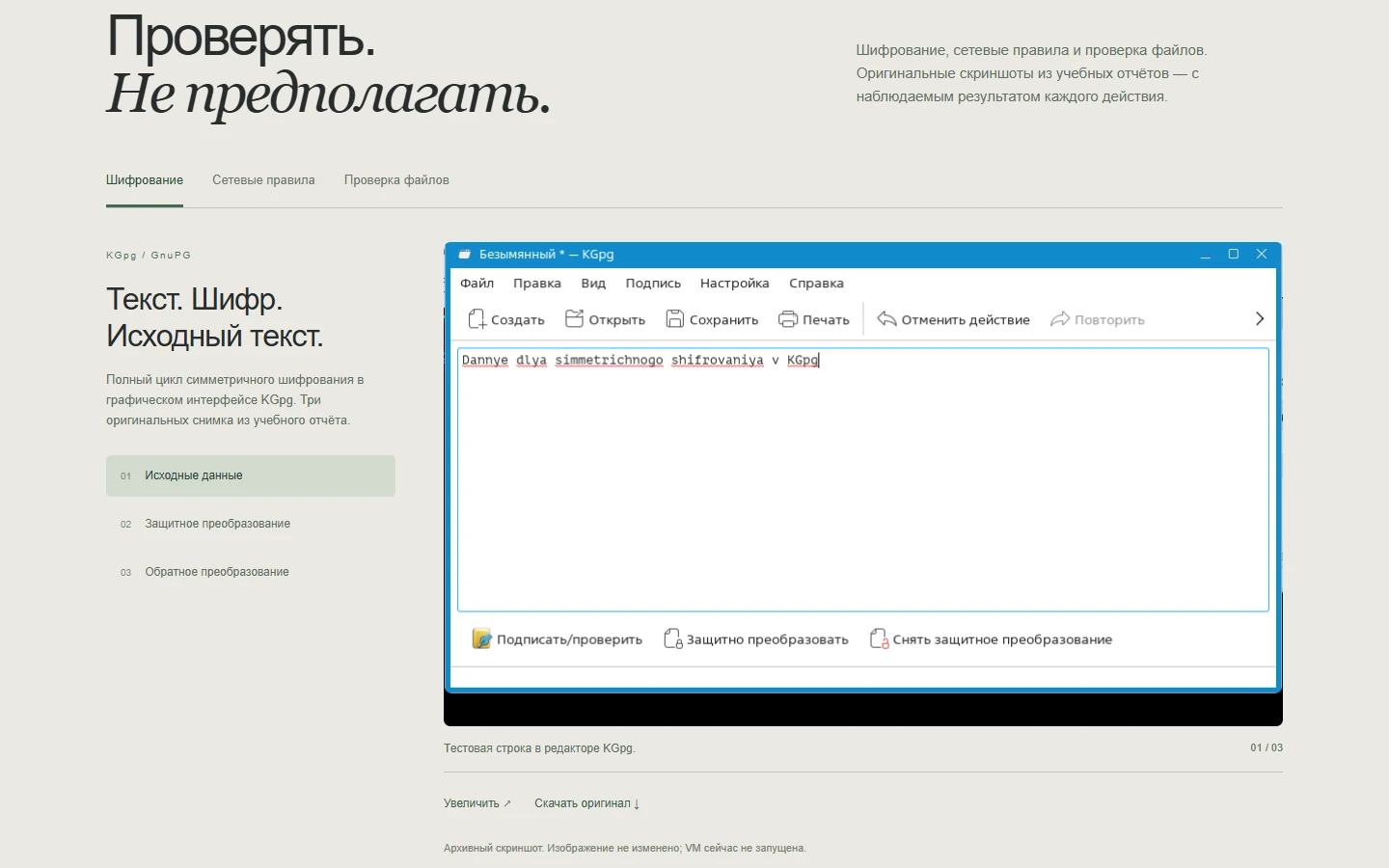The height and width of the screenshot is (868, 1389).
Task: Click inside the KGpg text editor area
Action: click(863, 479)
